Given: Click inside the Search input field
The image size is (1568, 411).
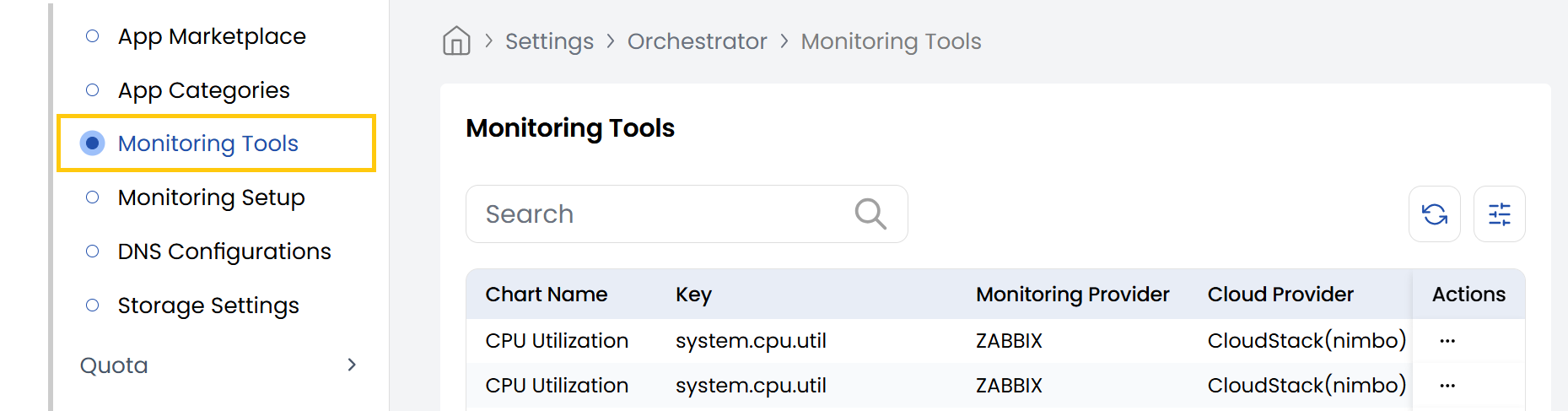Looking at the screenshot, I should (658, 214).
